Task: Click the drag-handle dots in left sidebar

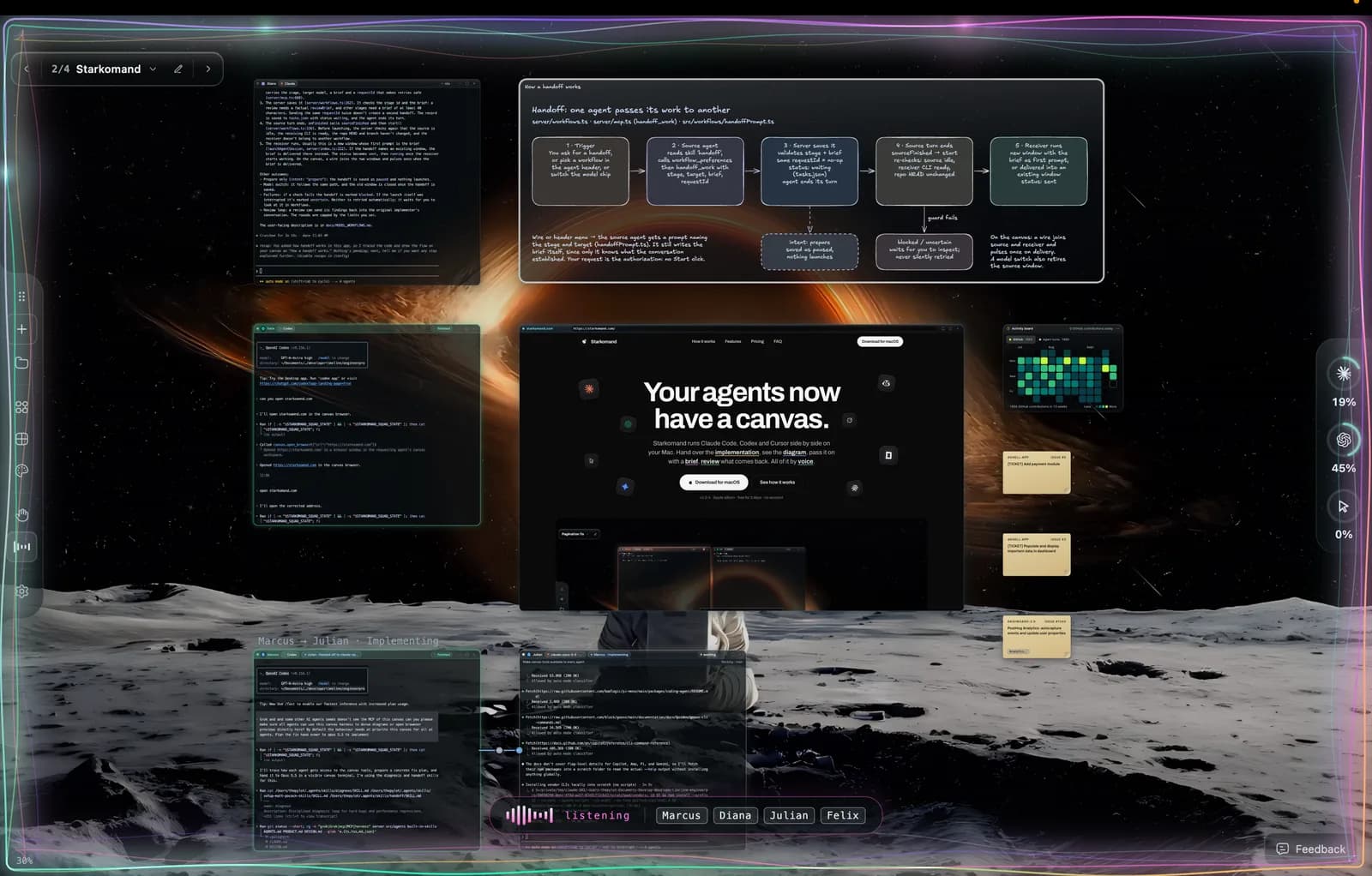Action: (x=22, y=297)
